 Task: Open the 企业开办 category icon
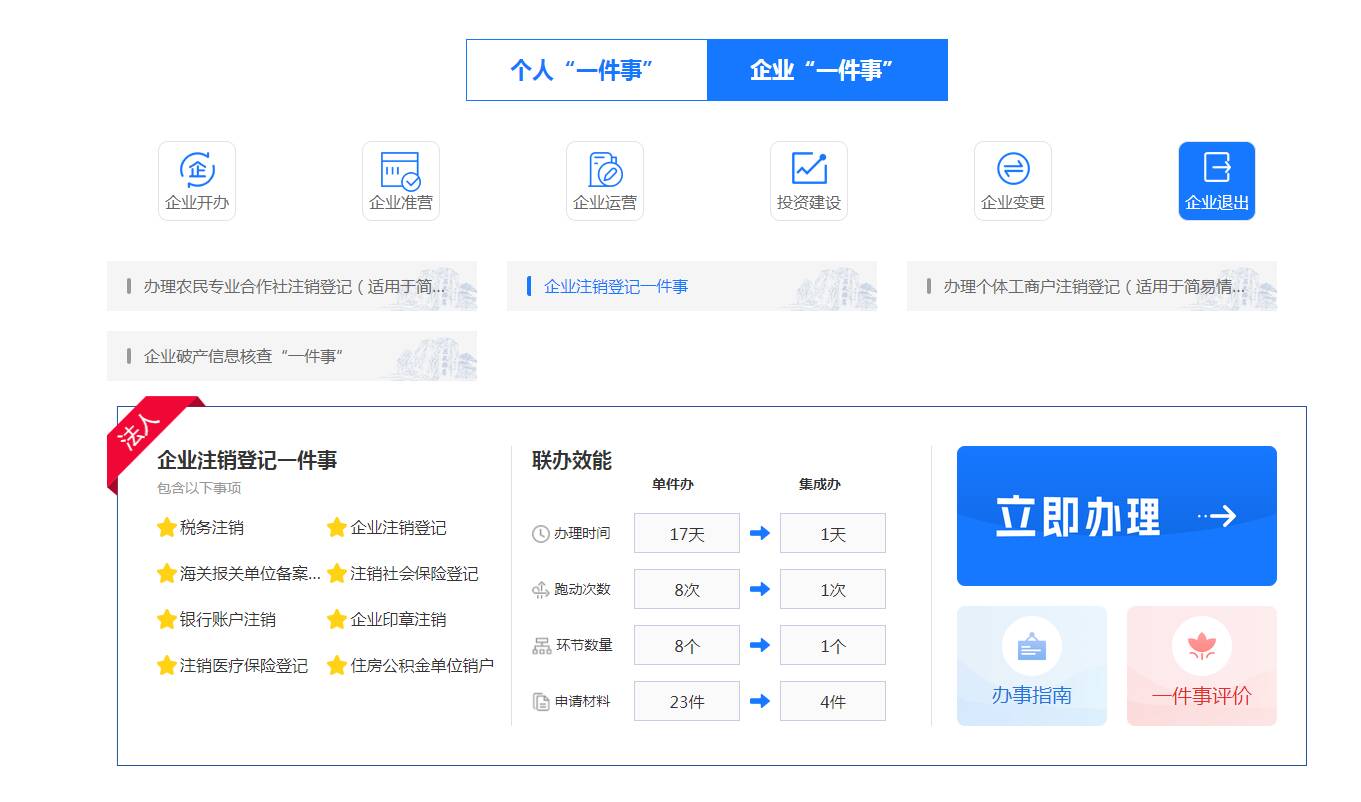[197, 181]
